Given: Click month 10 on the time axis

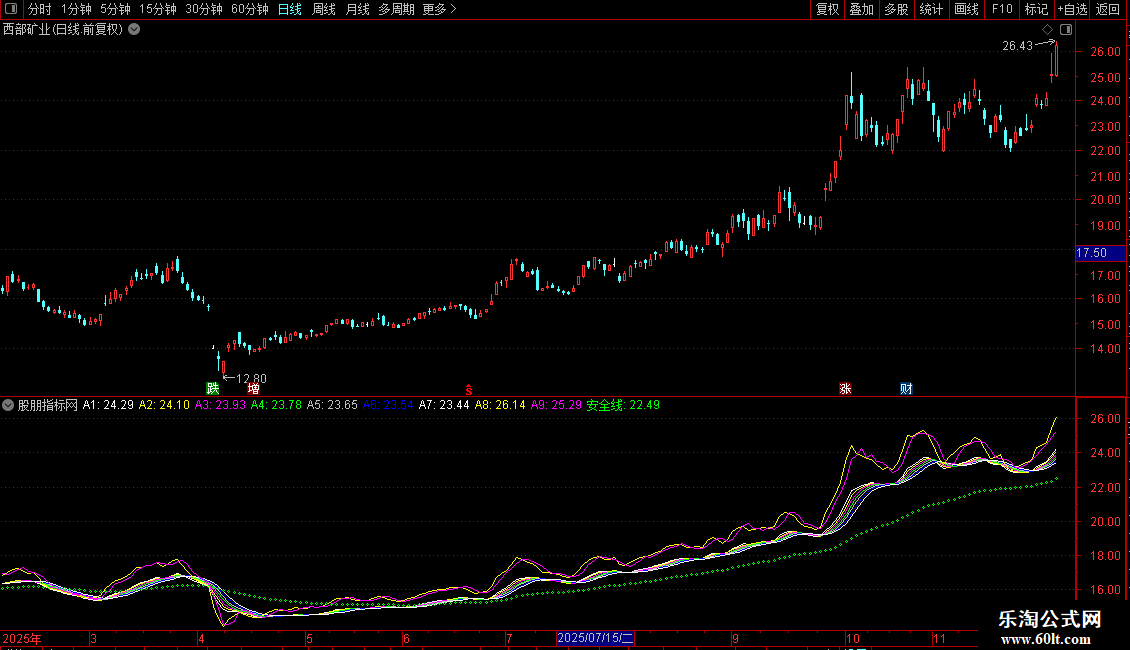Looking at the screenshot, I should tap(853, 638).
